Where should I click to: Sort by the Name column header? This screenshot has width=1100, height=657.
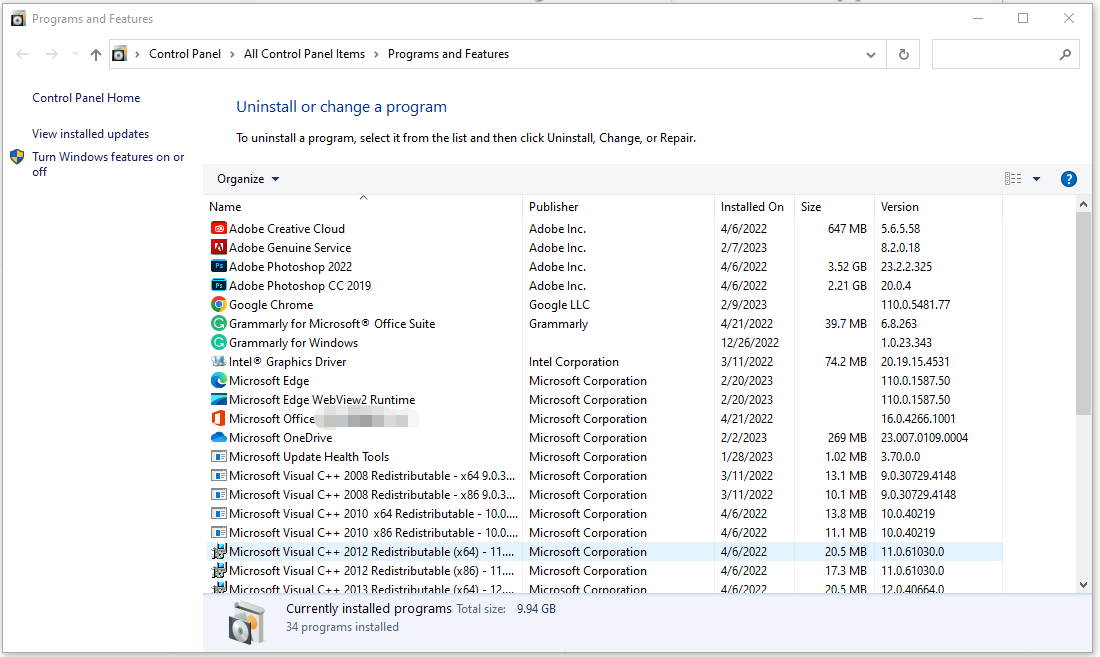click(365, 207)
